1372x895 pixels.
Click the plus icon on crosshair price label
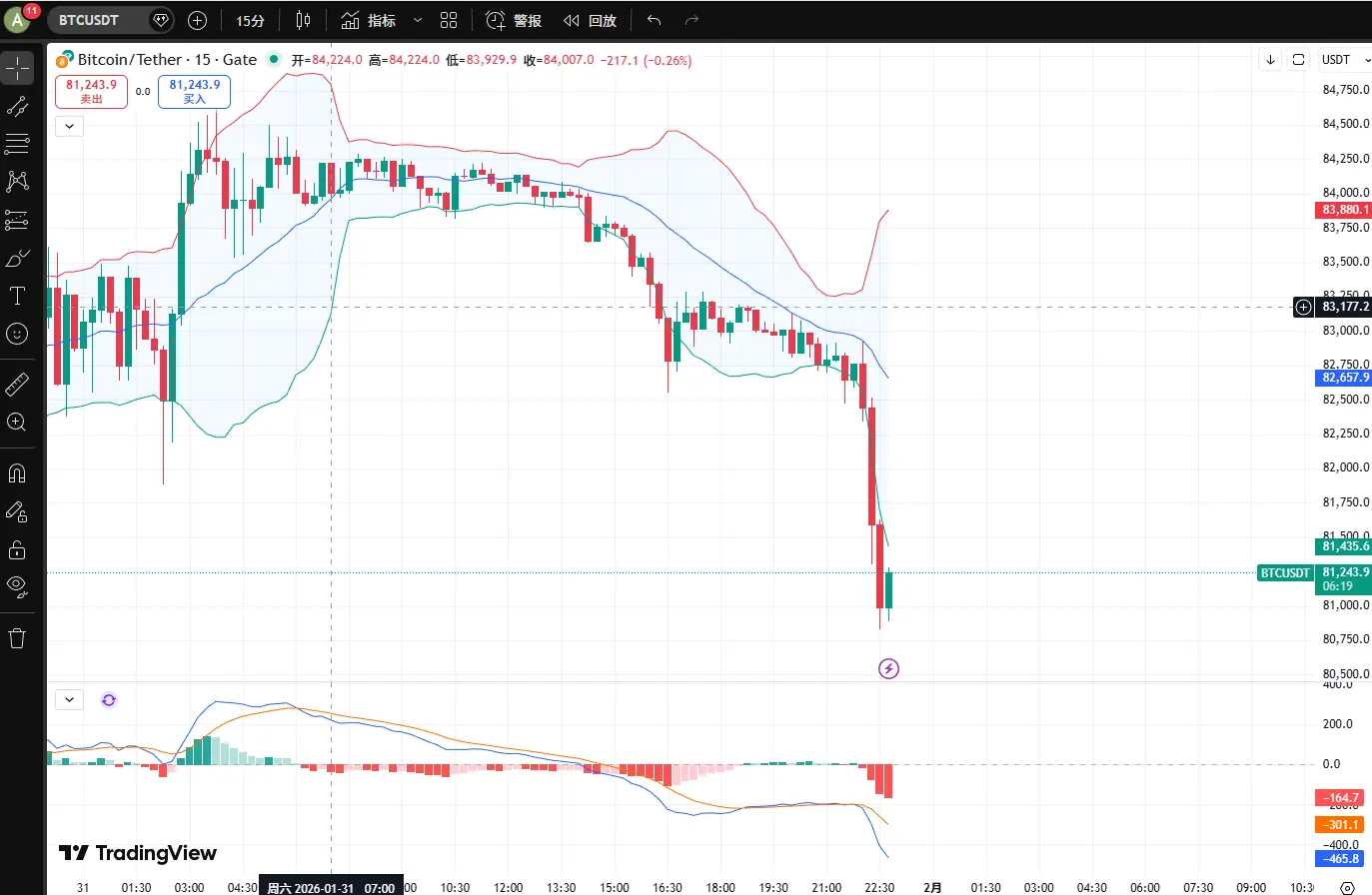pyautogui.click(x=1303, y=307)
